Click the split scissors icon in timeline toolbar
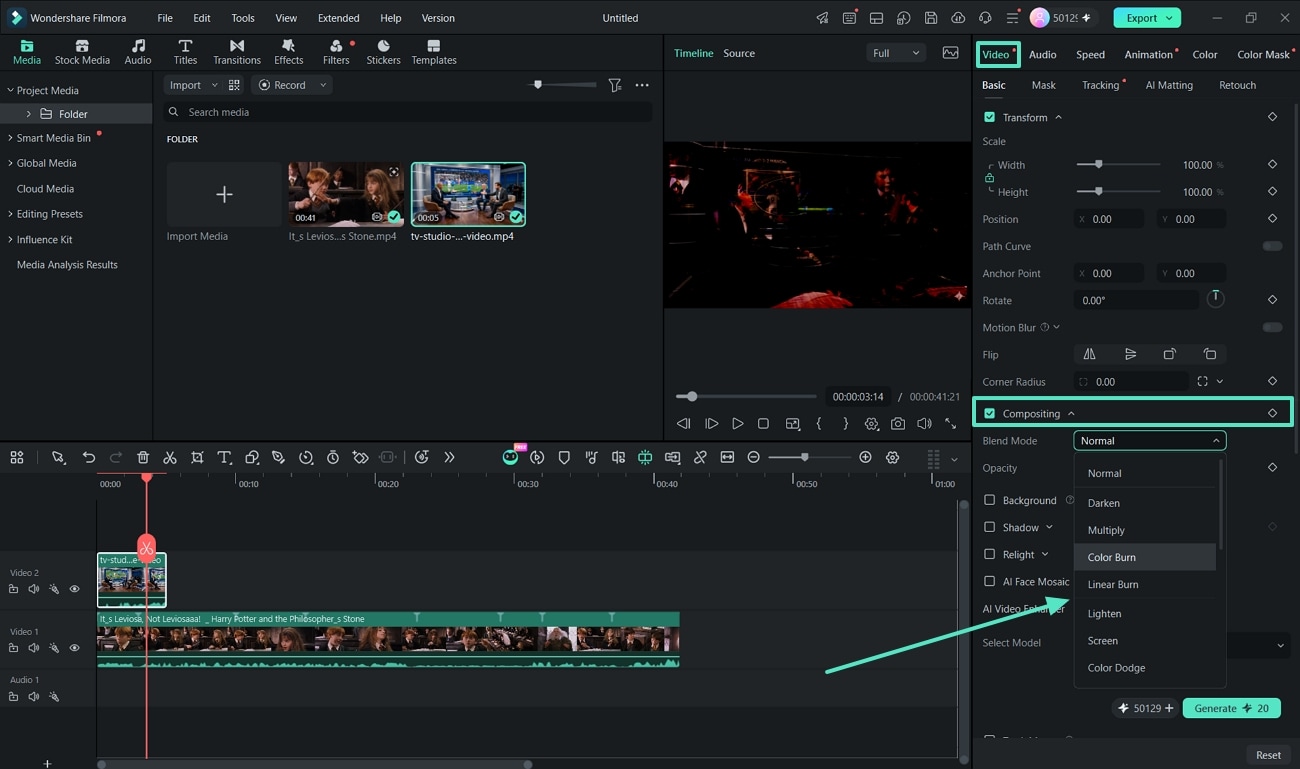This screenshot has width=1300, height=769. click(x=170, y=457)
